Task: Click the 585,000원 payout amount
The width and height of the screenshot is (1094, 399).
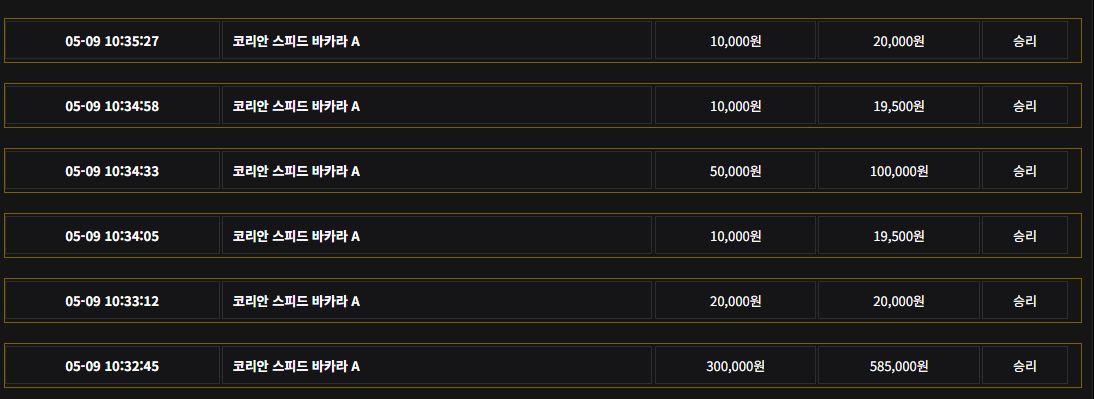Action: 899,365
